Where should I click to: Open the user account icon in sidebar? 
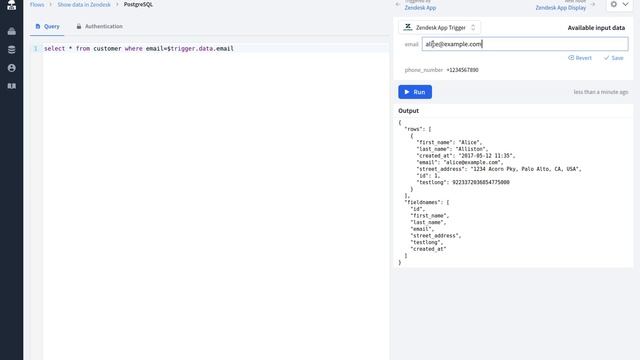click(x=11, y=68)
